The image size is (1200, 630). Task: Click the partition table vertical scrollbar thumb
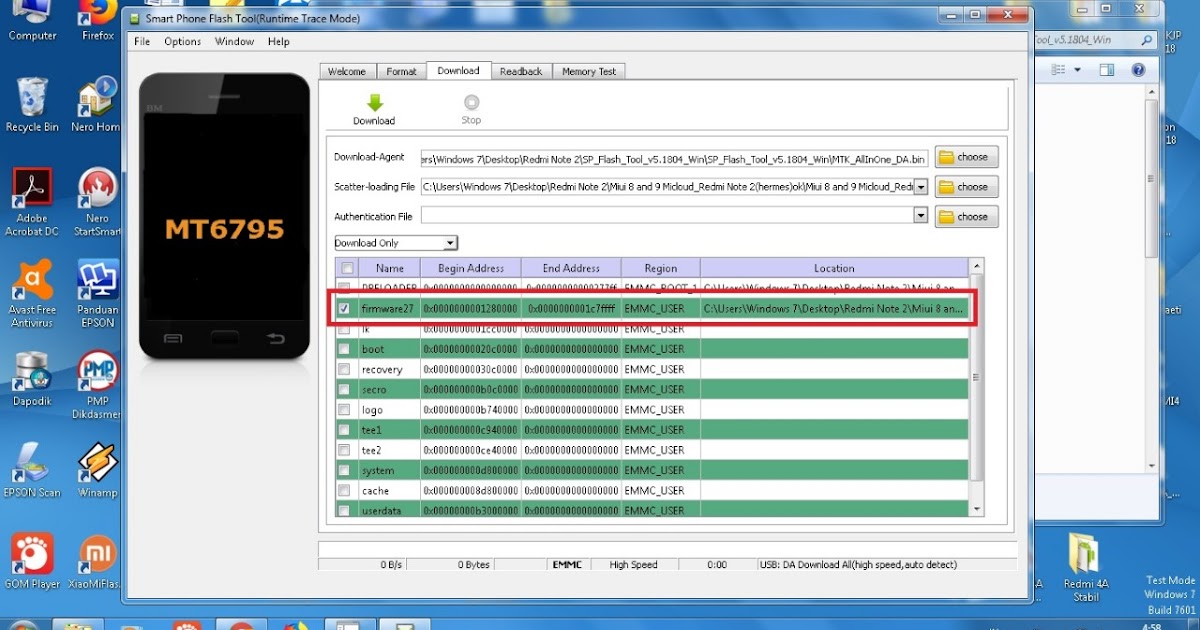pos(976,376)
